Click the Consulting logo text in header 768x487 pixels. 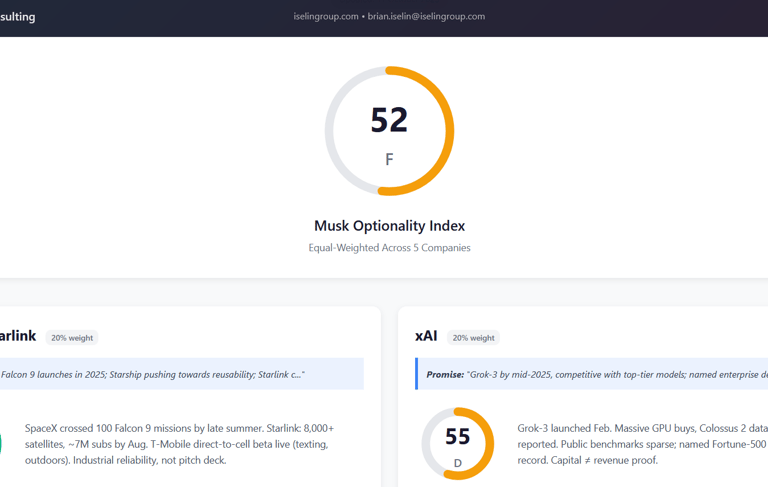pyautogui.click(x=18, y=17)
